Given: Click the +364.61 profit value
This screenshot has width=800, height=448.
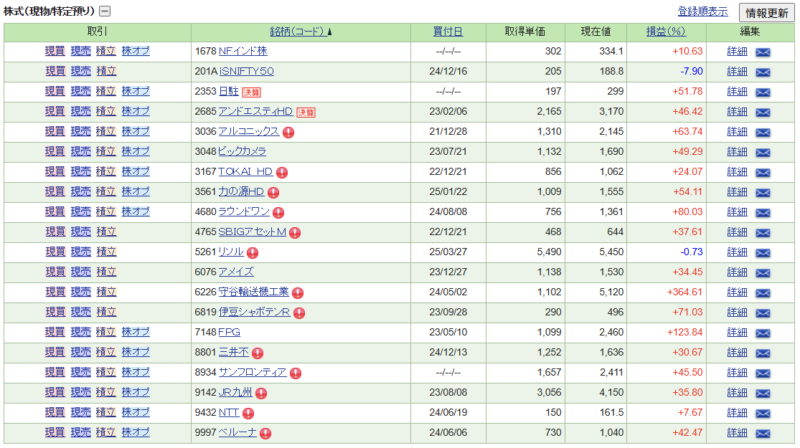Looking at the screenshot, I should (x=685, y=292).
